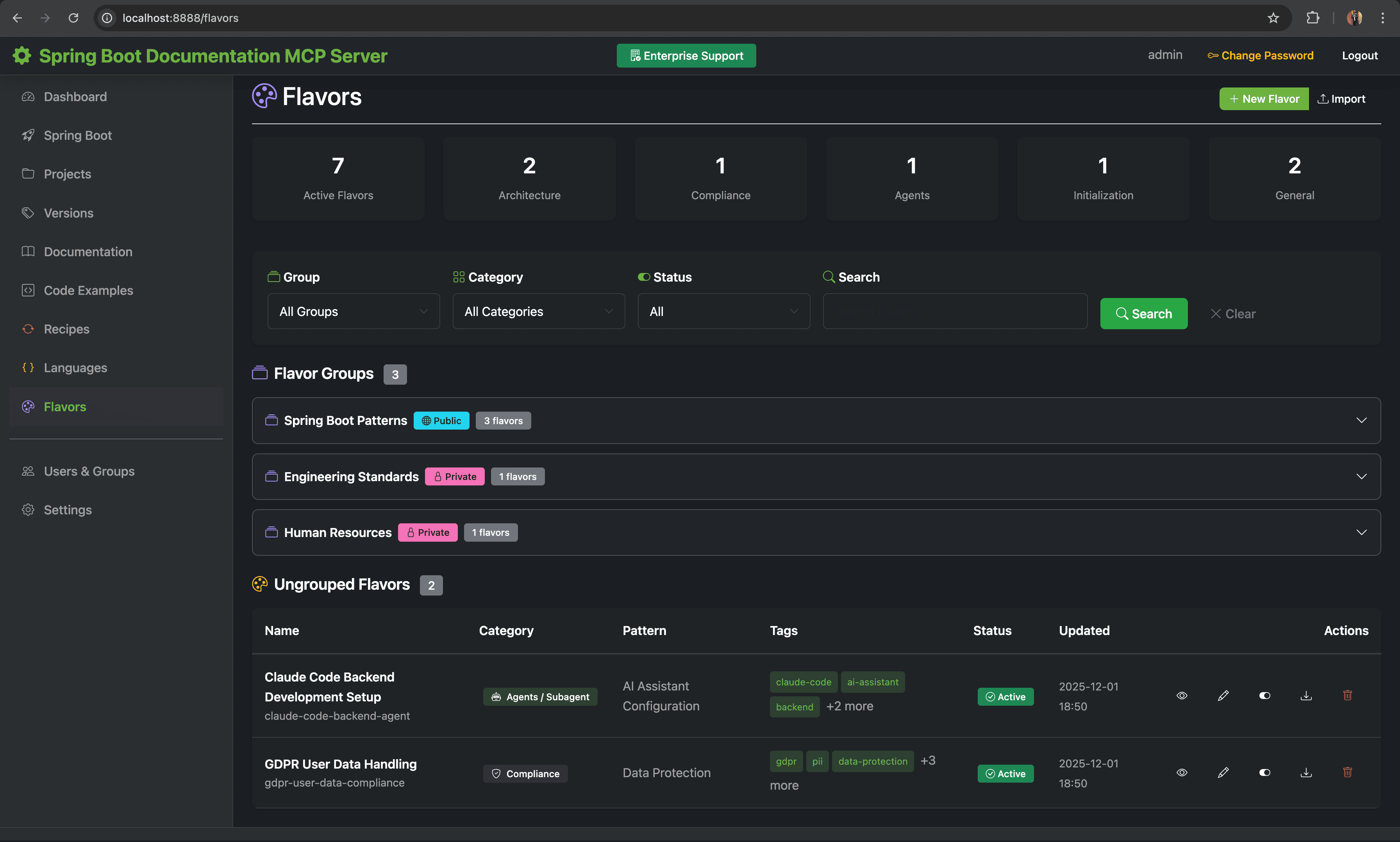Image resolution: width=1400 pixels, height=842 pixels.
Task: Go to Users & Groups section
Action: (89, 471)
